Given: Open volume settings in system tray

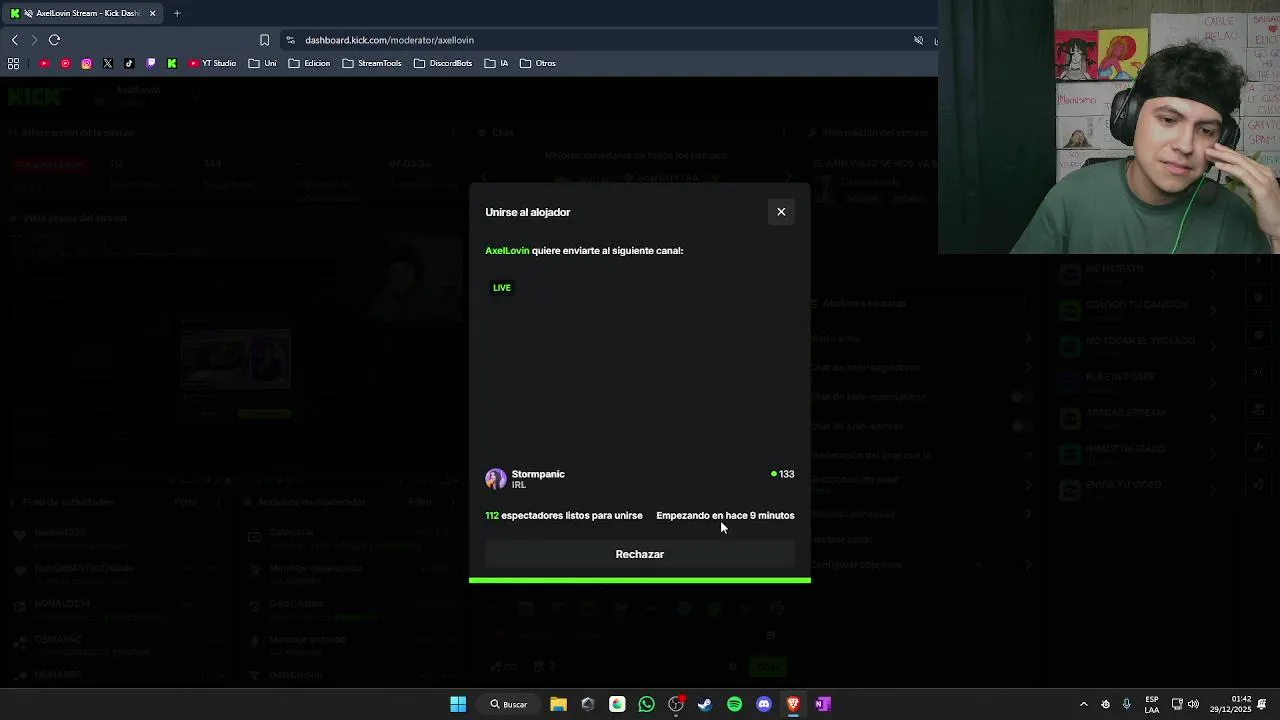Looking at the screenshot, I should pos(1193,704).
